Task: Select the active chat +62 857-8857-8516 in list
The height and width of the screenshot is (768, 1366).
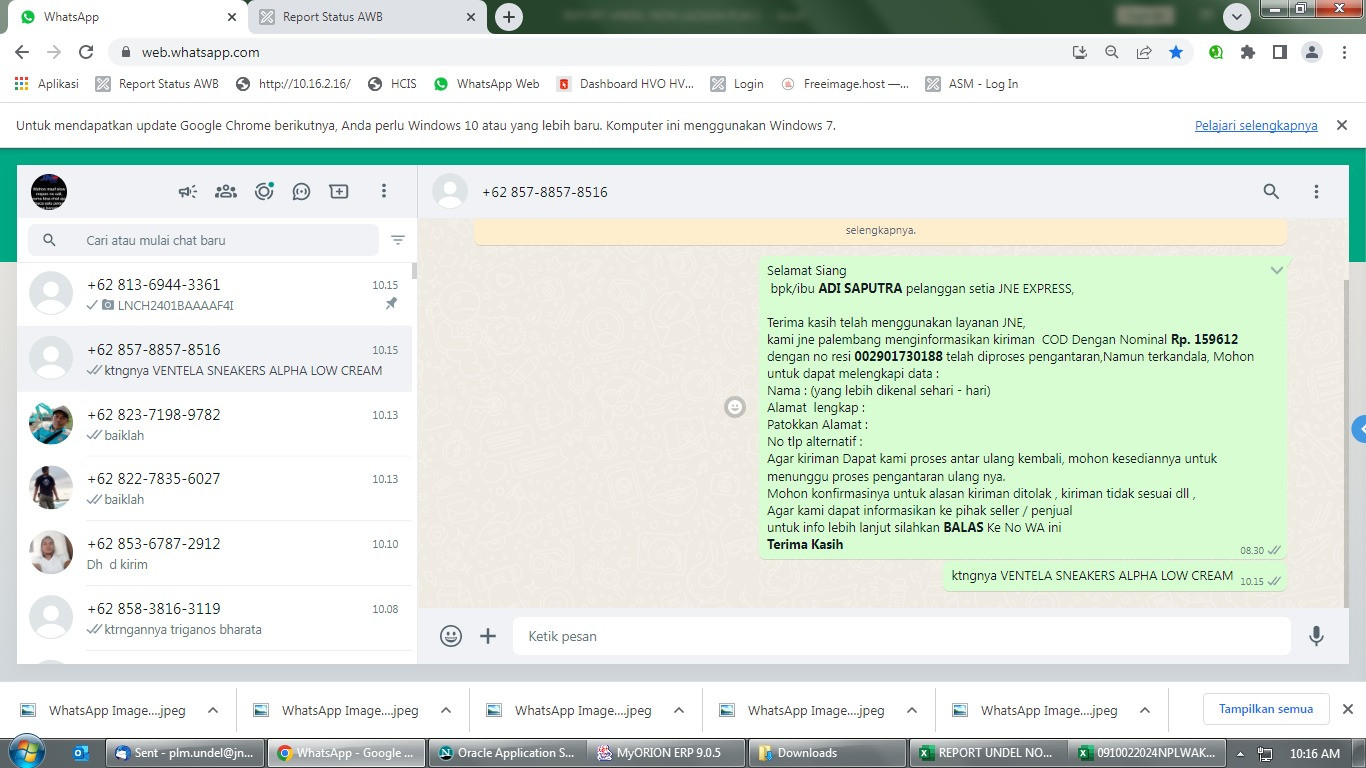Action: tap(214, 359)
